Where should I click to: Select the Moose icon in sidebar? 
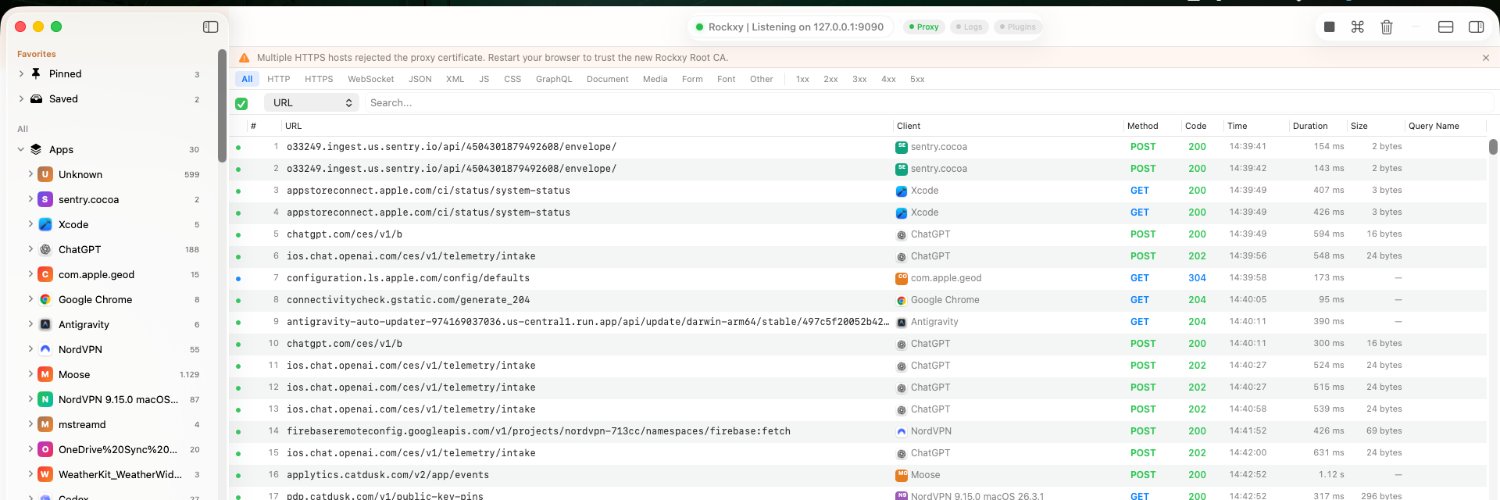[45, 374]
